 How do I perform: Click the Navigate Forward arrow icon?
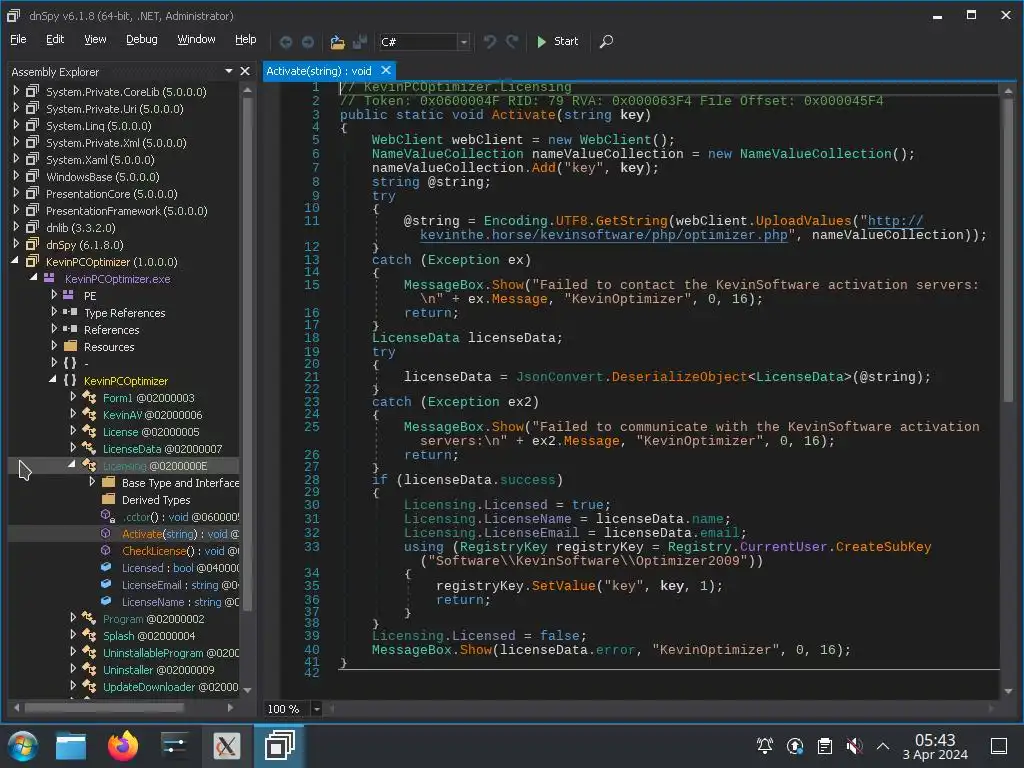click(308, 42)
